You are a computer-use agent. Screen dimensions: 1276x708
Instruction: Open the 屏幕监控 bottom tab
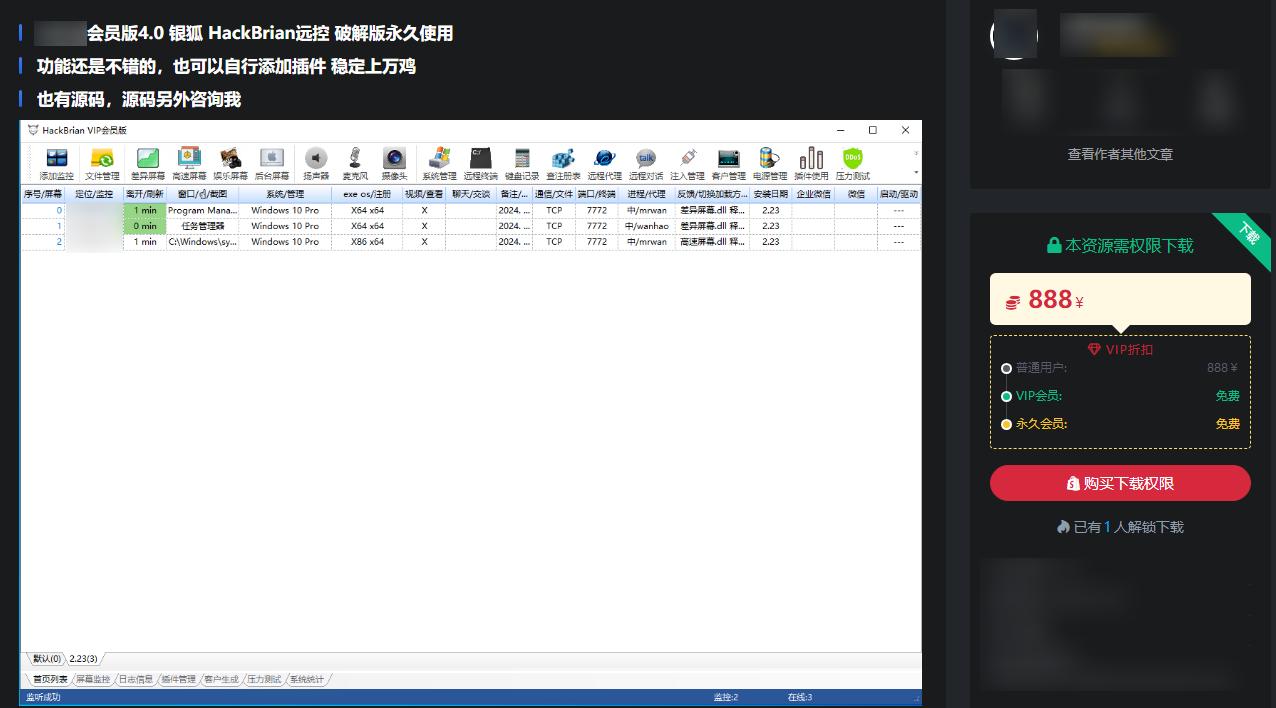[93, 680]
